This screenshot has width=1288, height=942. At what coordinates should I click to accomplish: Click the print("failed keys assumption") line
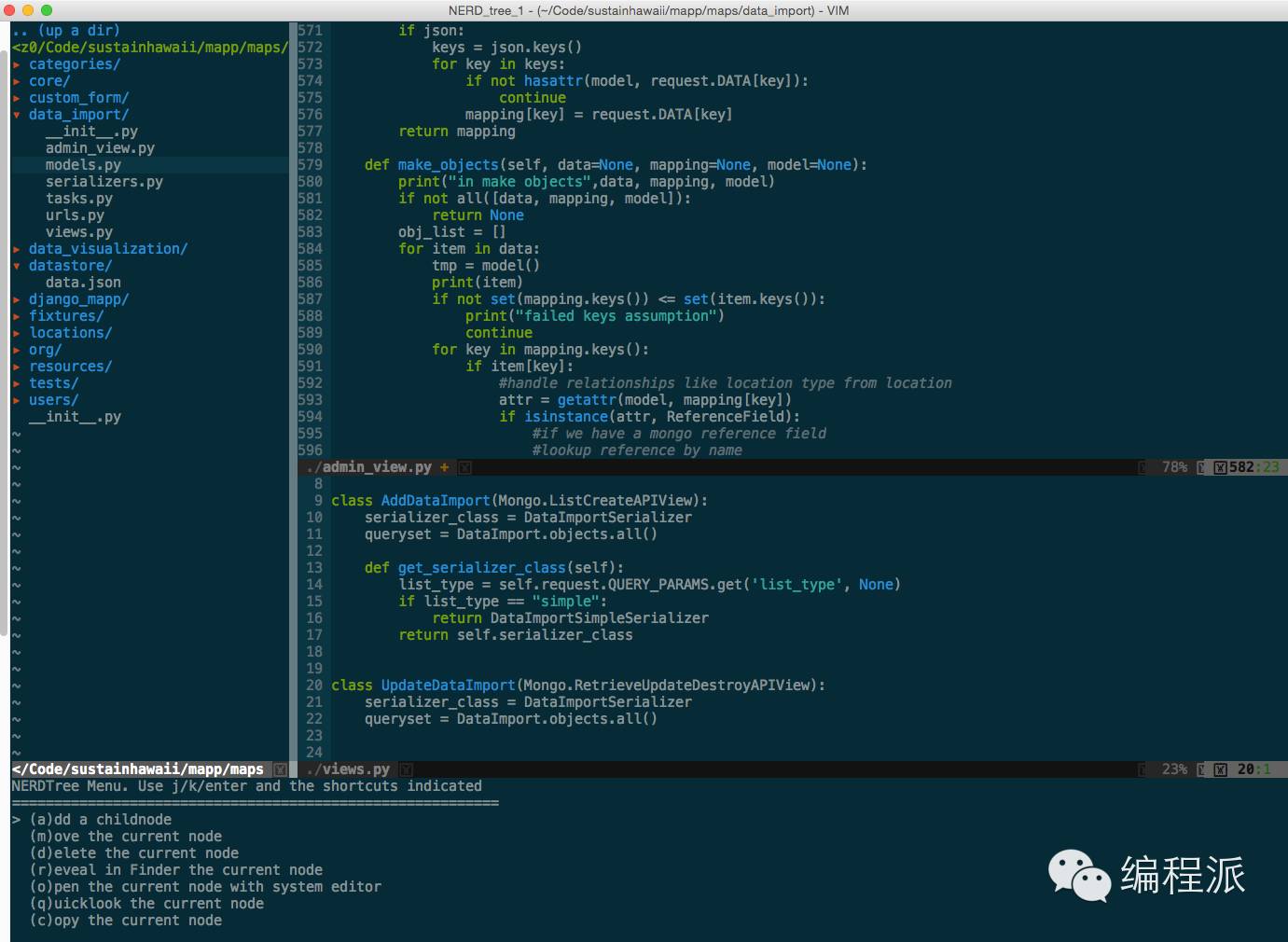pos(595,316)
